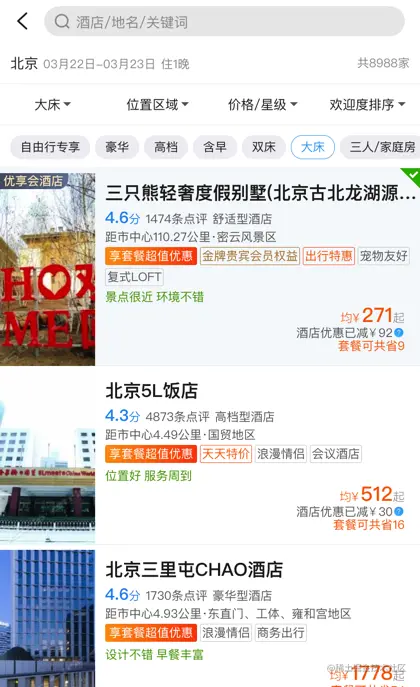This screenshot has width=420, height=687.
Task: Click the 享套餐超值优惠 tag on 三只熊
Action: click(x=151, y=256)
